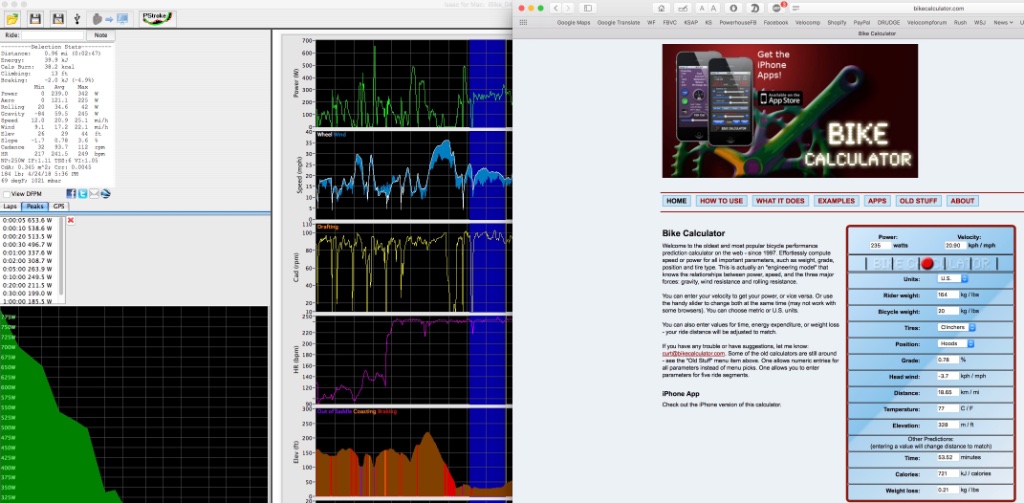Image resolution: width=1024 pixels, height=503 pixels.
Task: Open the Units dropdown showing U.S.
Action: (955, 279)
